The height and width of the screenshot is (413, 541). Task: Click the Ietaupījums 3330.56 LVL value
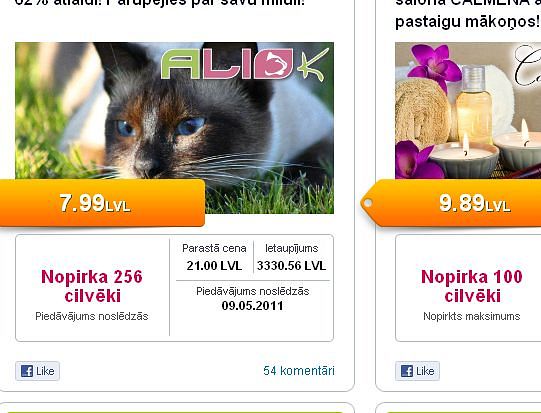tap(292, 266)
